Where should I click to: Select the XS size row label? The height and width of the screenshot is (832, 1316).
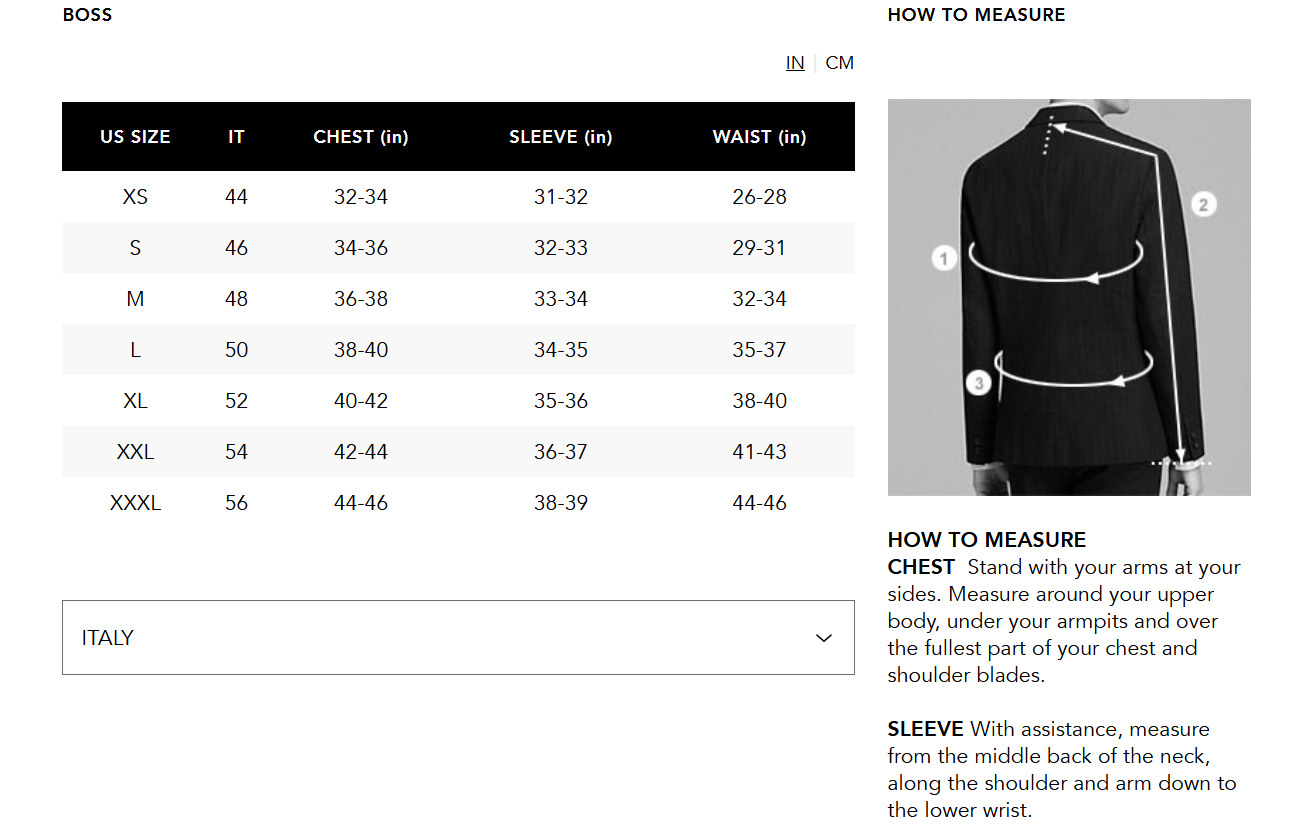[135, 197]
